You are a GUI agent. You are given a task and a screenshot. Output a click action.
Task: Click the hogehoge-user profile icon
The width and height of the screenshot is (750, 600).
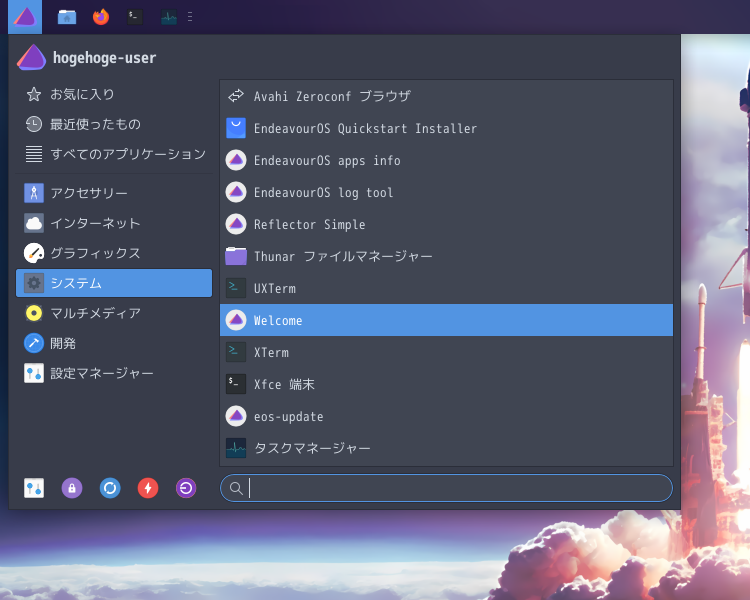click(x=31, y=57)
